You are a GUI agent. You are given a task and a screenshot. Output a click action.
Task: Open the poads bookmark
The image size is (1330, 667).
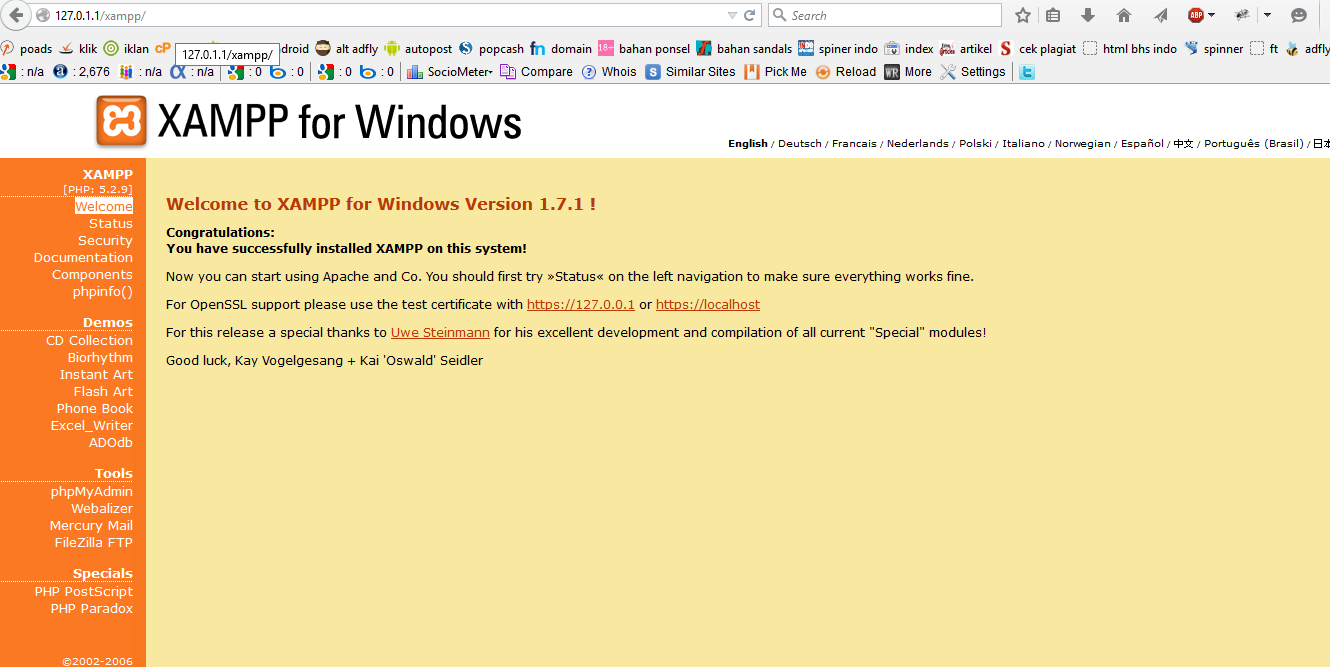26,48
